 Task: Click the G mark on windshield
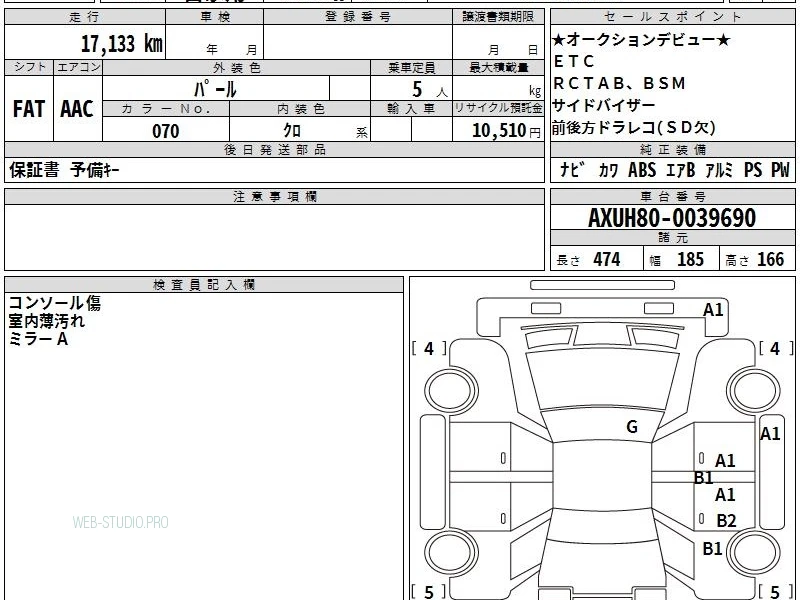[632, 427]
